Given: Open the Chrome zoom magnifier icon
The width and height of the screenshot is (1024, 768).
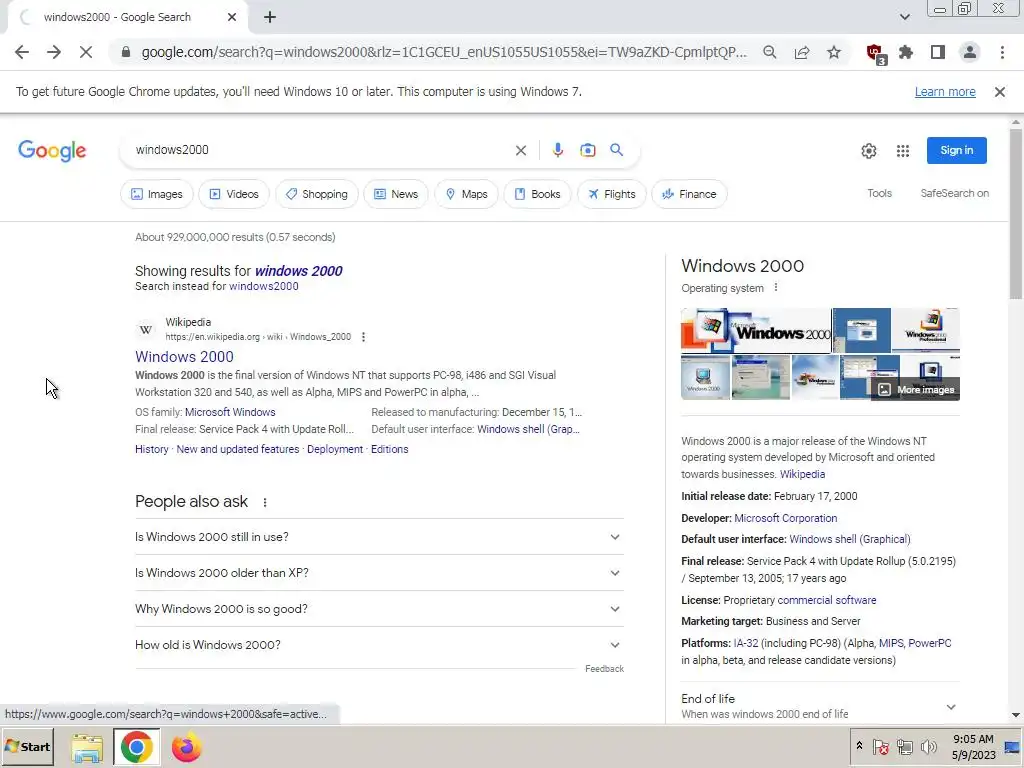Looking at the screenshot, I should click(770, 52).
